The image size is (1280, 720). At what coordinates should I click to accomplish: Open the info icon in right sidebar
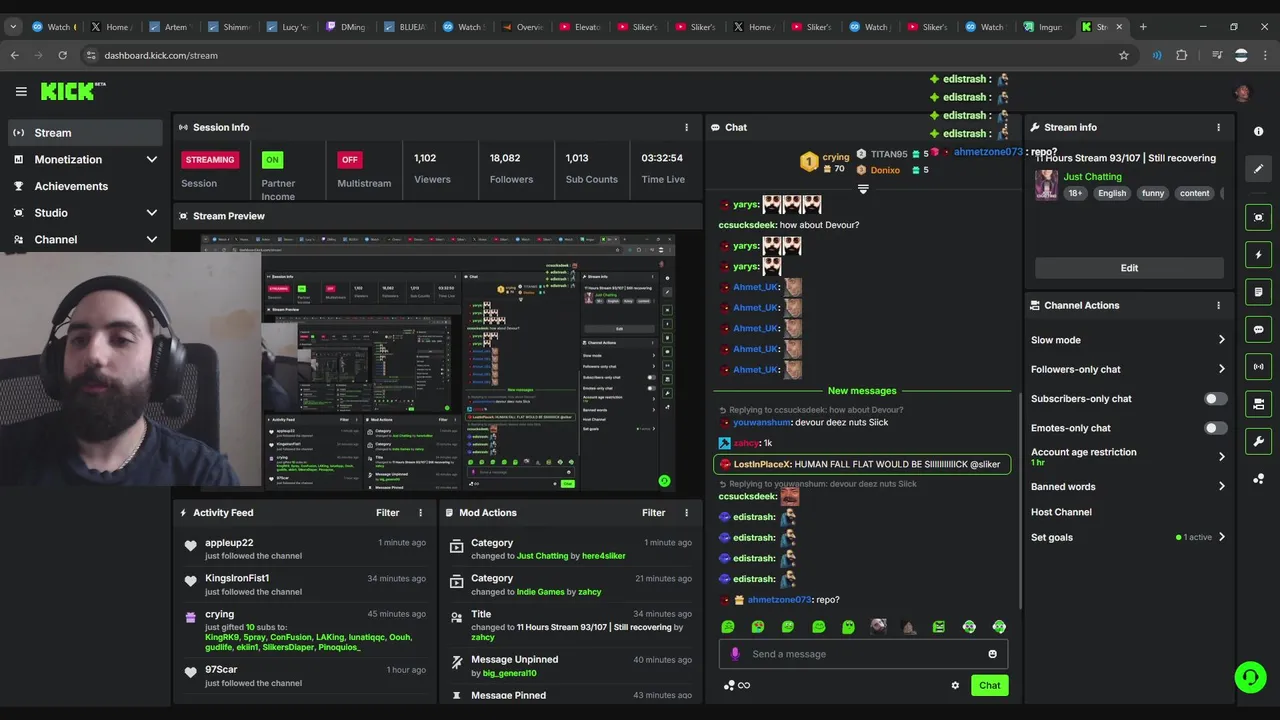point(1258,132)
